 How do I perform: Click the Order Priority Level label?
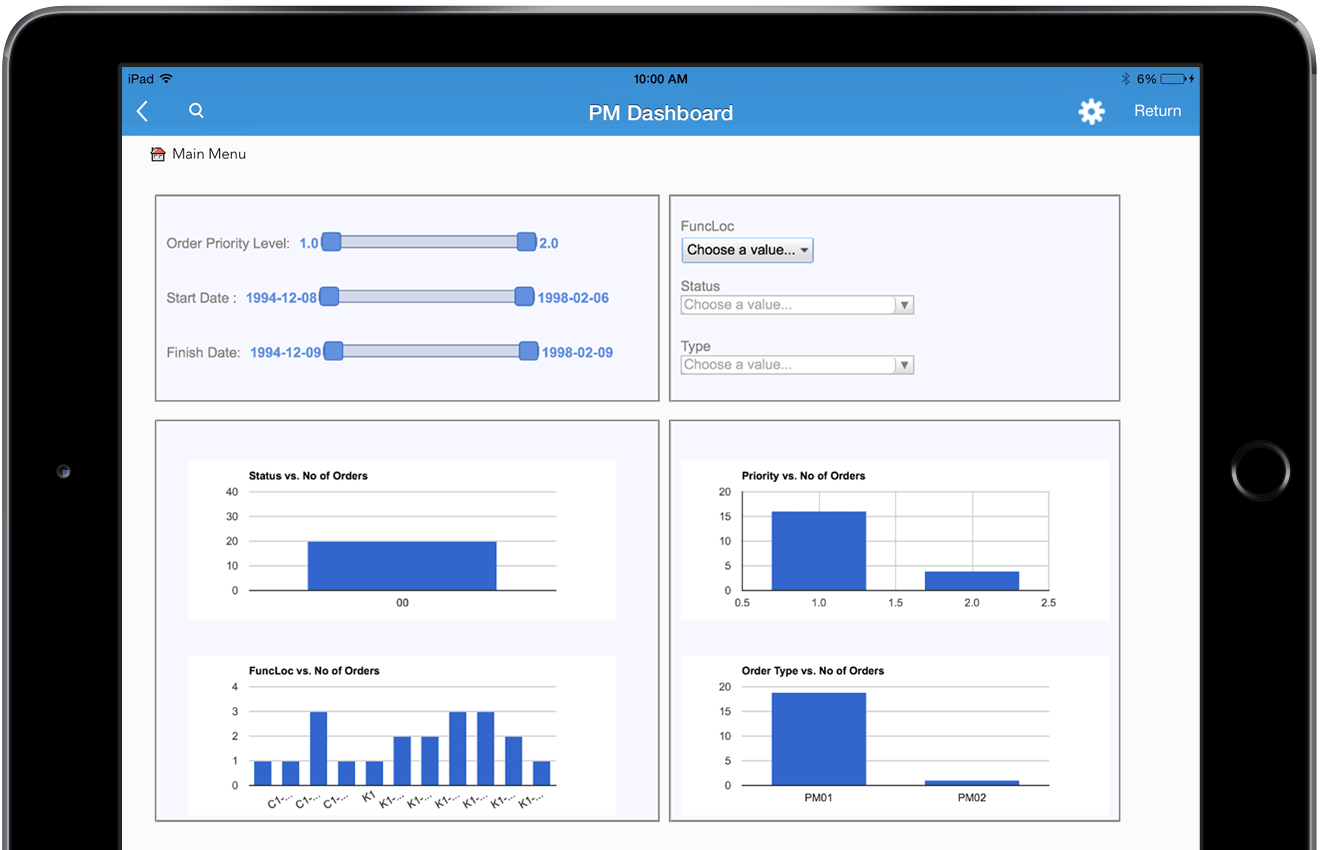[228, 243]
